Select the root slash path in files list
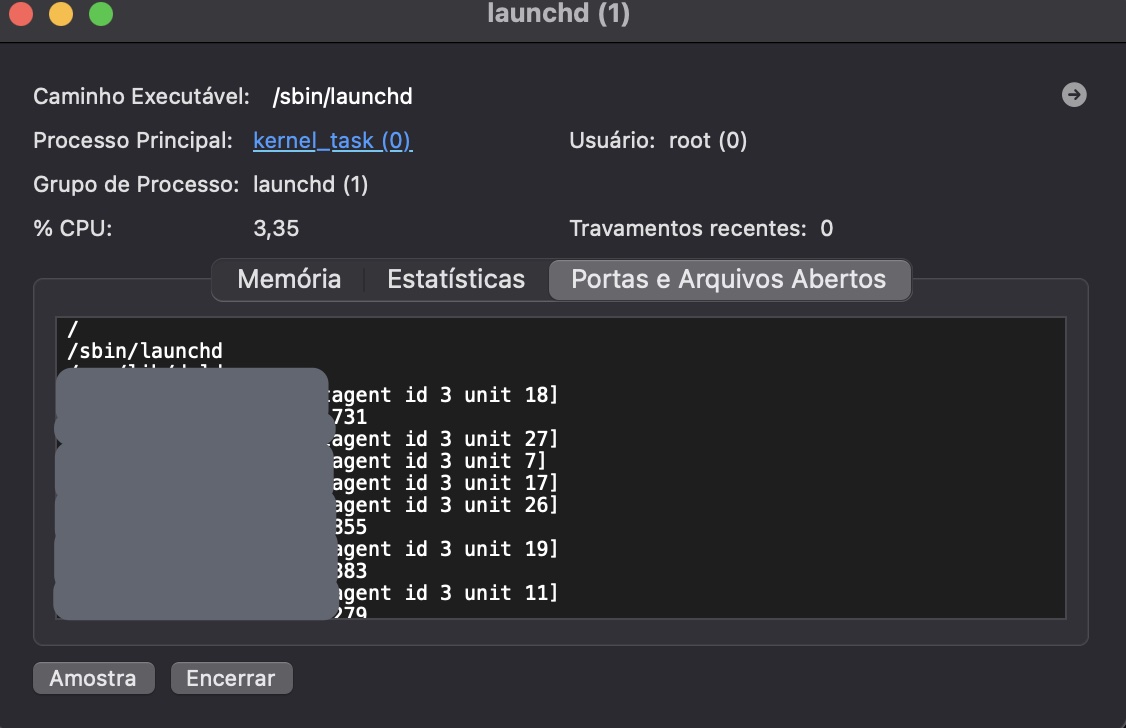Viewport: 1126px width, 728px height. pyautogui.click(x=71, y=328)
